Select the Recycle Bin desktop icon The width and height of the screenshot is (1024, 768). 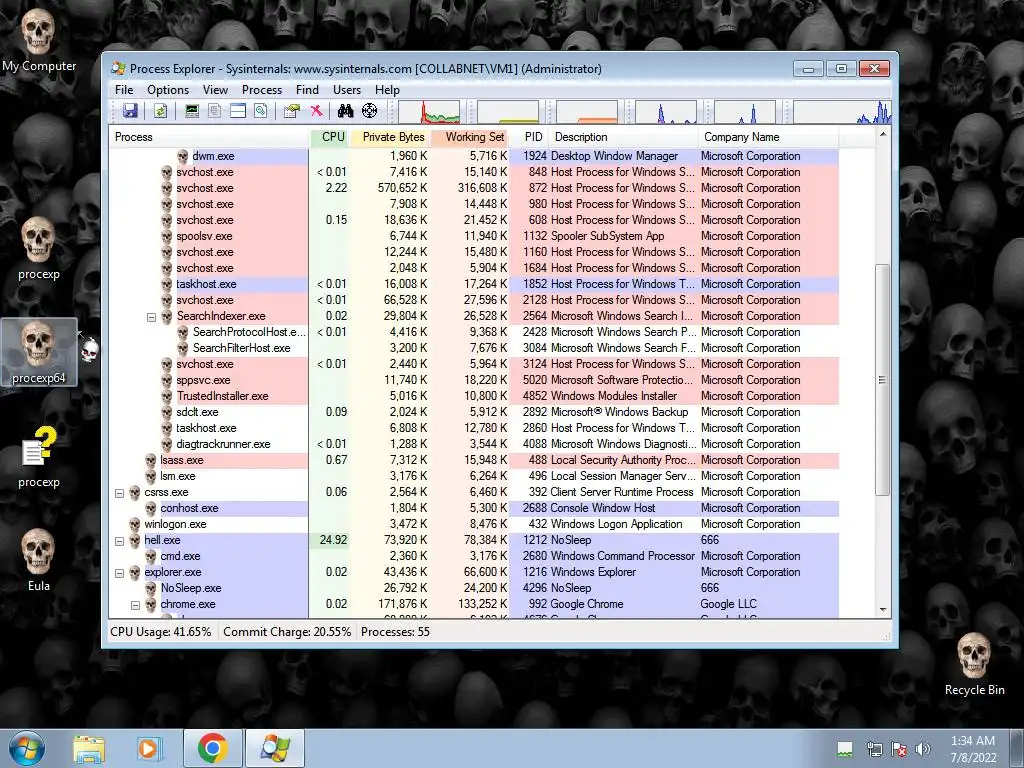pyautogui.click(x=974, y=664)
